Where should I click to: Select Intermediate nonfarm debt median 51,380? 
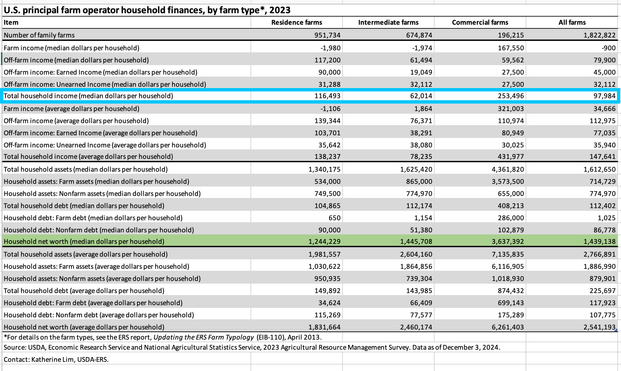[421, 230]
